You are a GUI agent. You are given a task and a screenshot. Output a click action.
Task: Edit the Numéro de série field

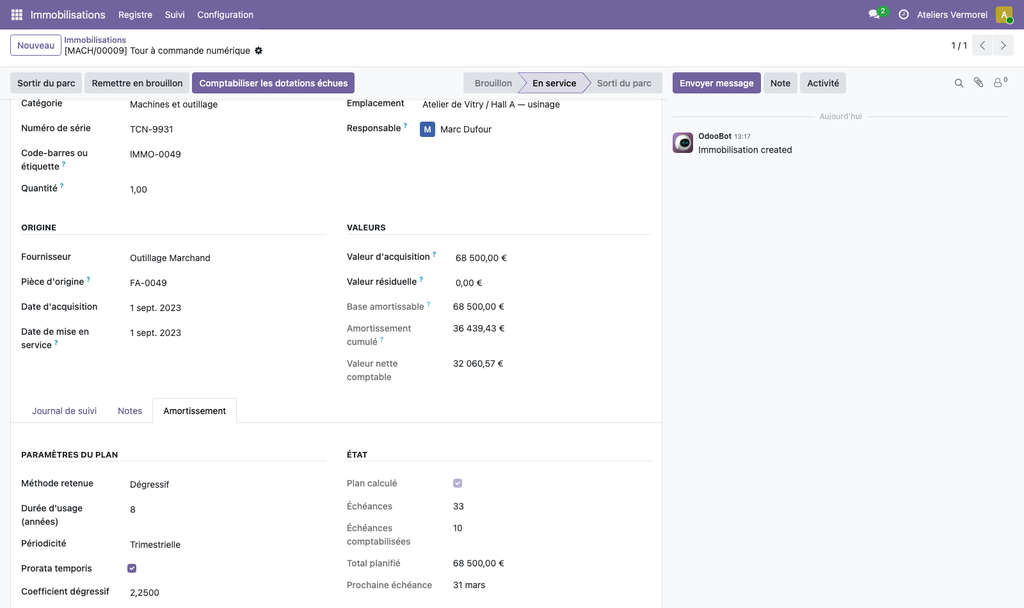(227, 129)
